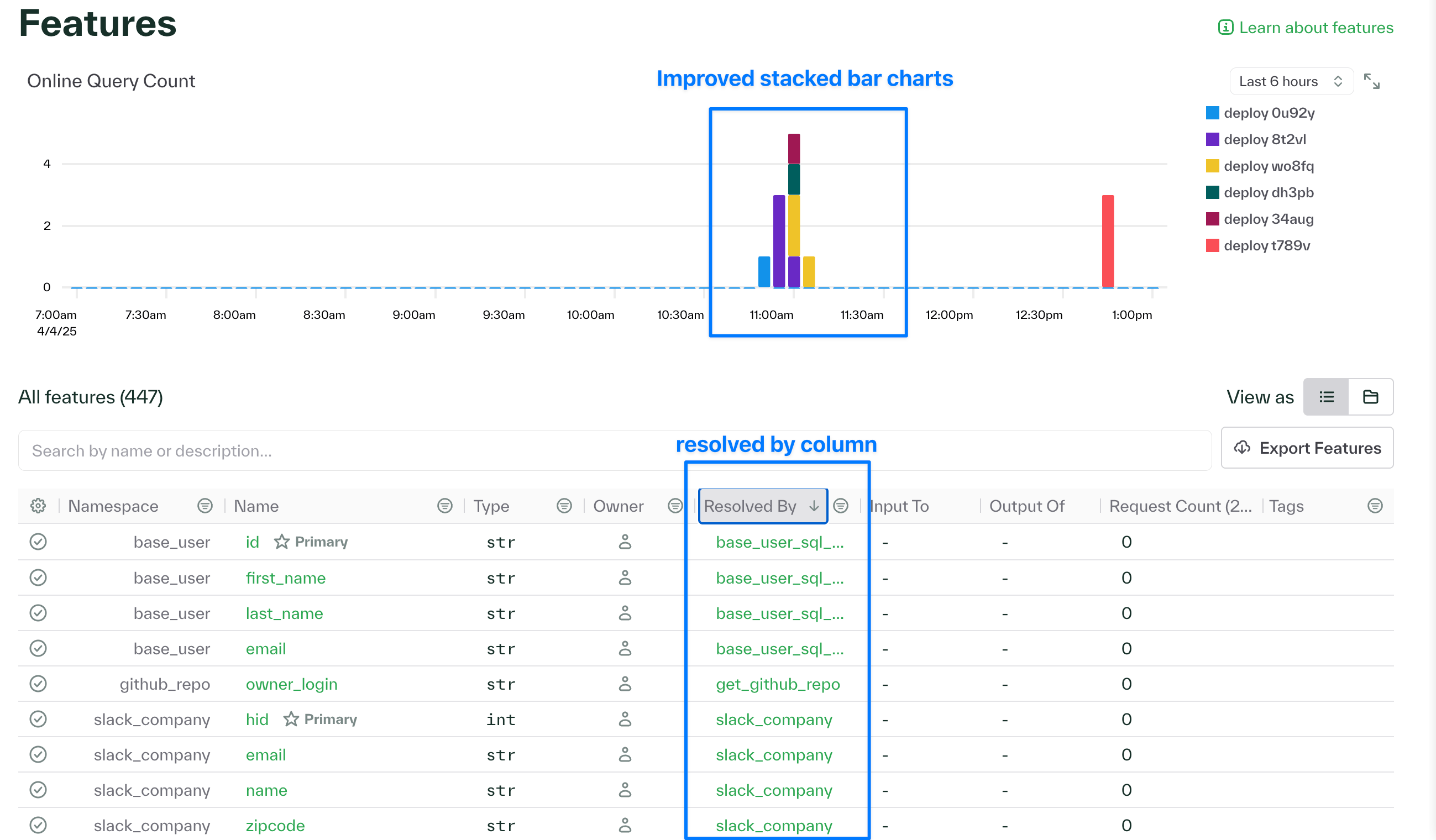Click owner person icon in first_name row
The height and width of the screenshot is (840, 1436).
click(625, 578)
